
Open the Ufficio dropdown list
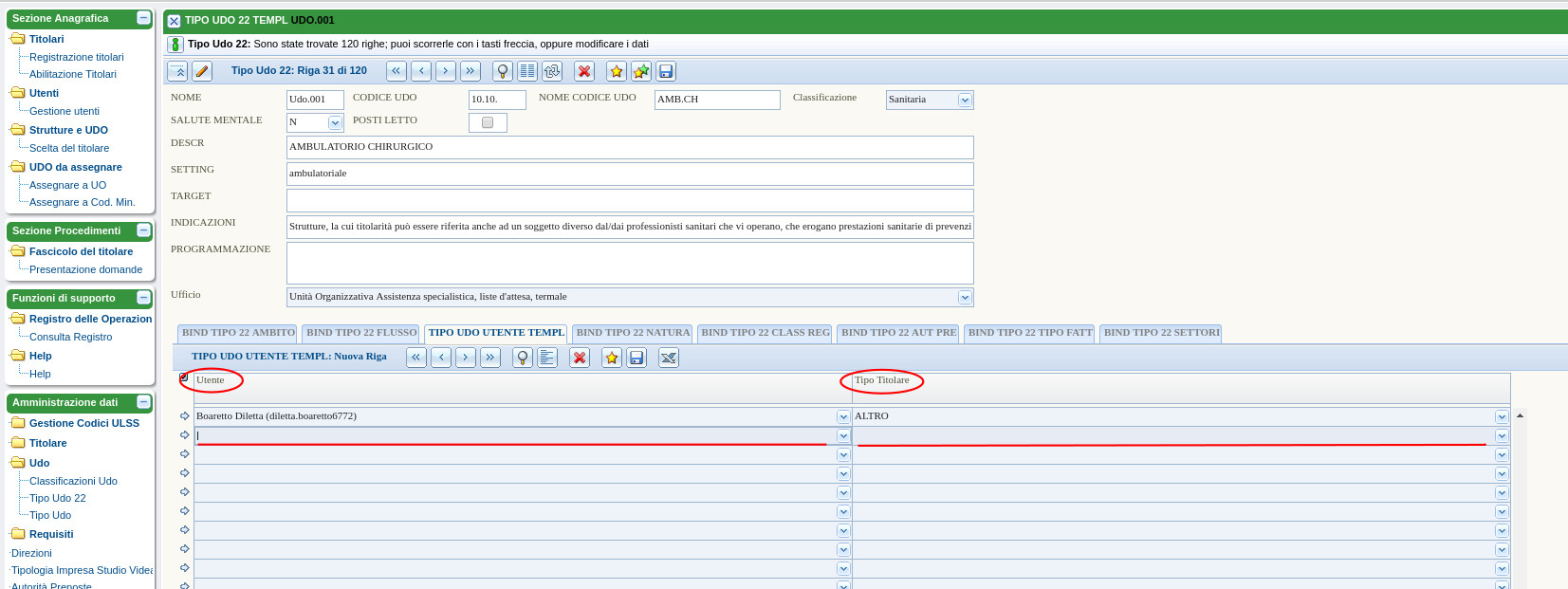[x=965, y=298]
